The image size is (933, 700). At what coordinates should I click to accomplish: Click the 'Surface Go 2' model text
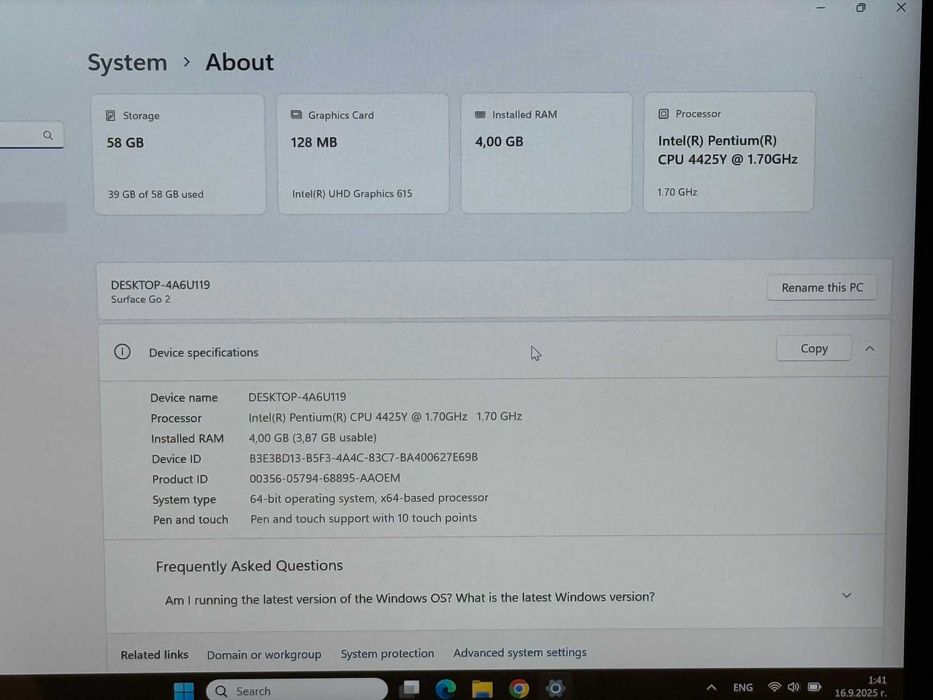pos(140,299)
